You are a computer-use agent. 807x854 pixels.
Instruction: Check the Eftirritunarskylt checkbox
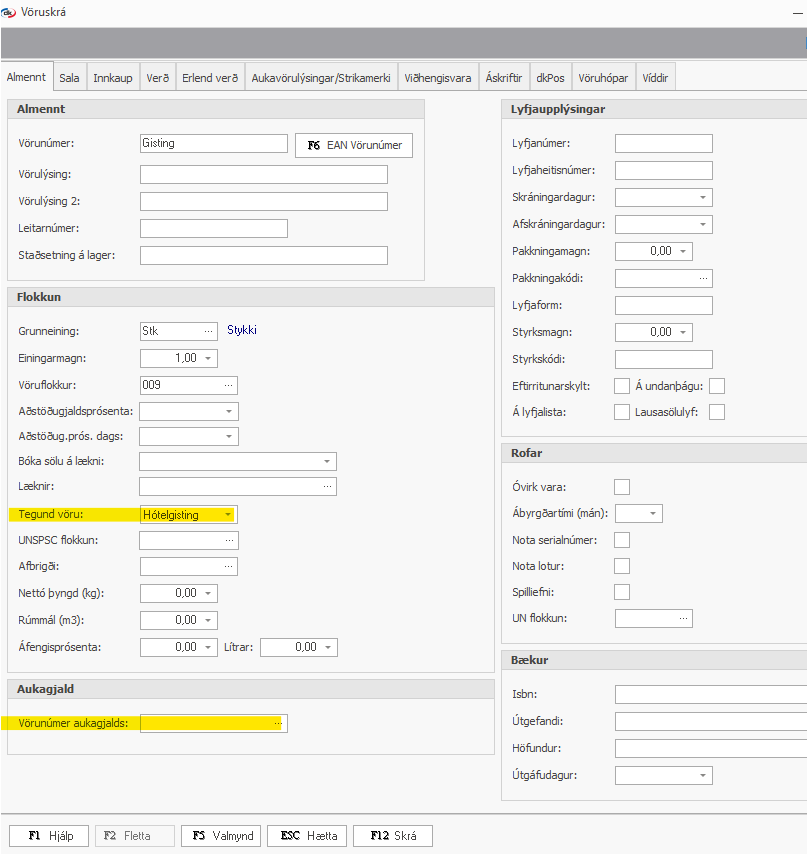pyautogui.click(x=622, y=386)
